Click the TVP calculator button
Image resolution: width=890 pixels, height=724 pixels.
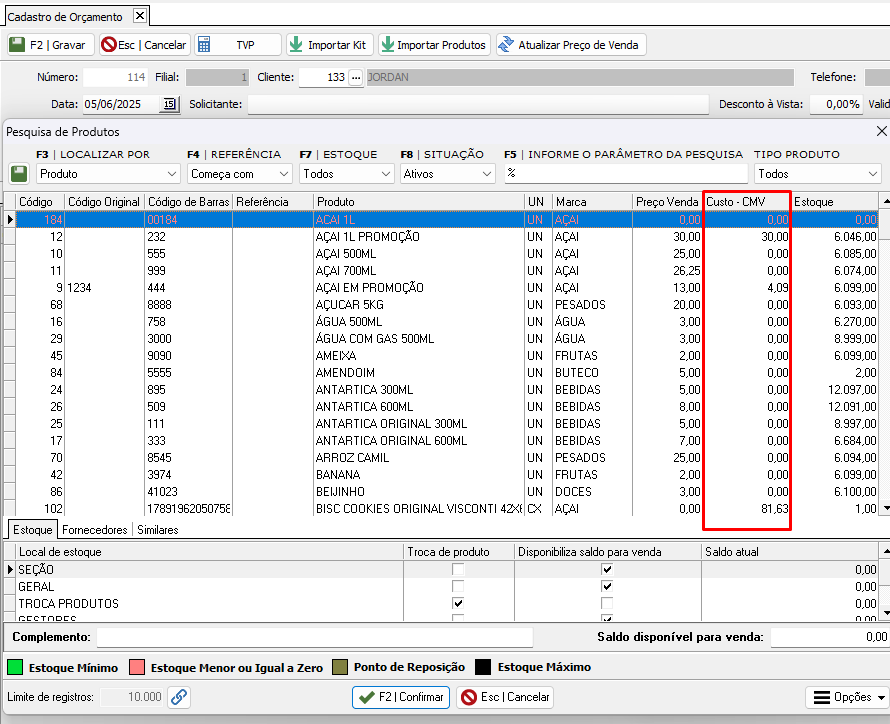pos(238,45)
